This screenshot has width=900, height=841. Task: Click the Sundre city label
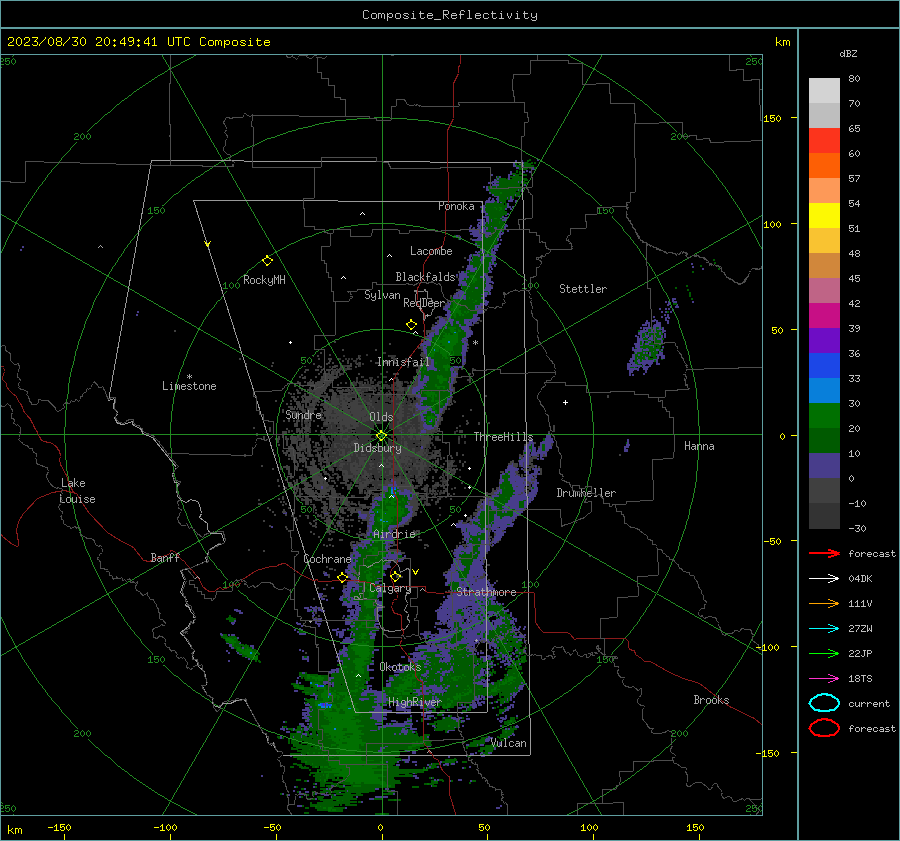303,414
